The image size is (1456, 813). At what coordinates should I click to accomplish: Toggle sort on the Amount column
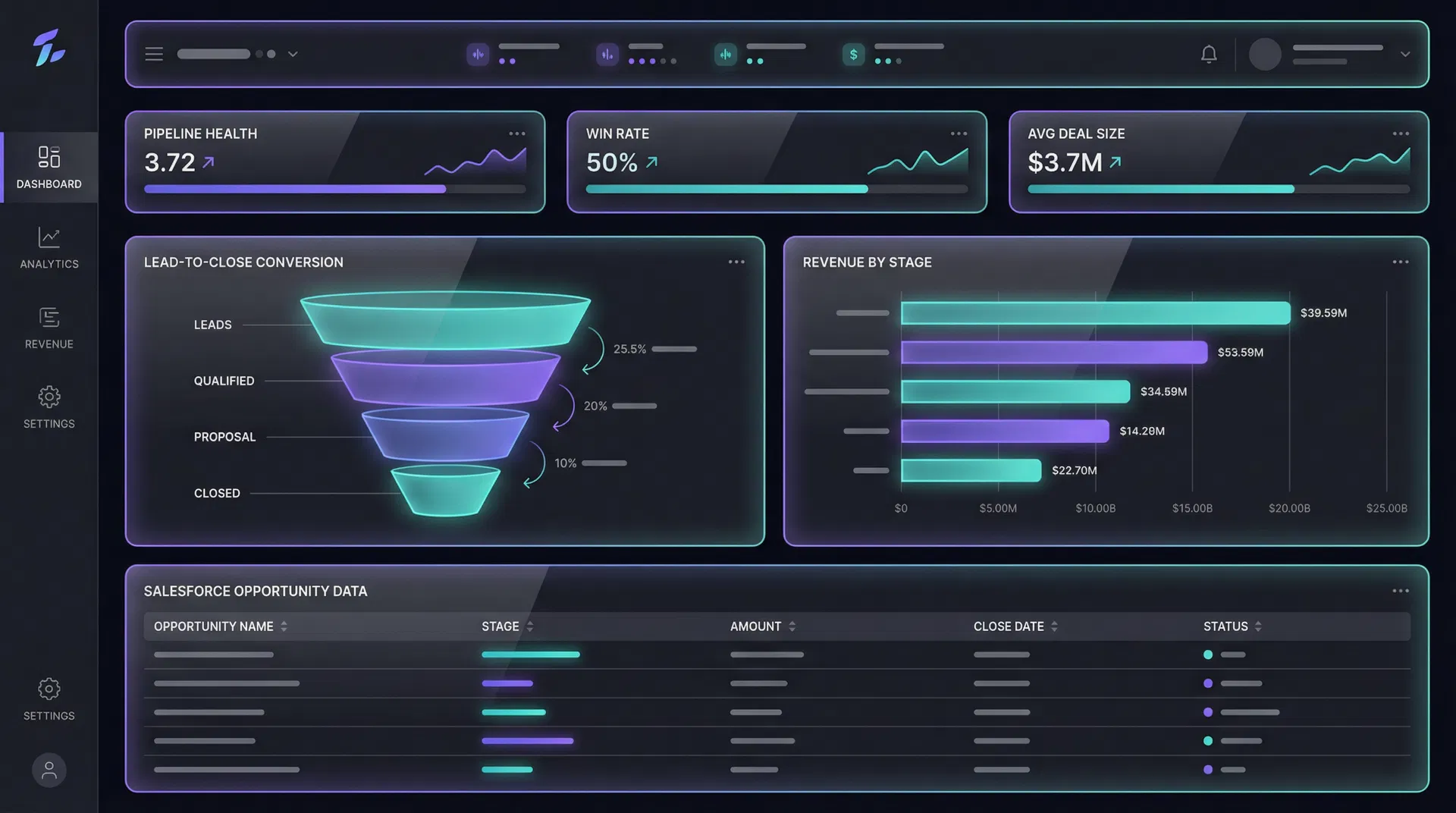click(x=792, y=626)
